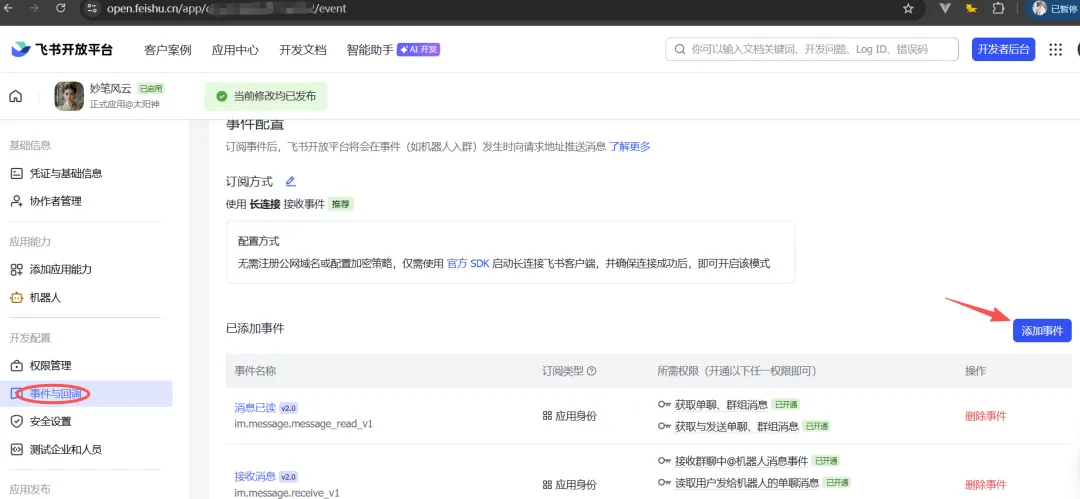Click the search magnifier icon
Screen dimensions: 1080x499
point(680,50)
